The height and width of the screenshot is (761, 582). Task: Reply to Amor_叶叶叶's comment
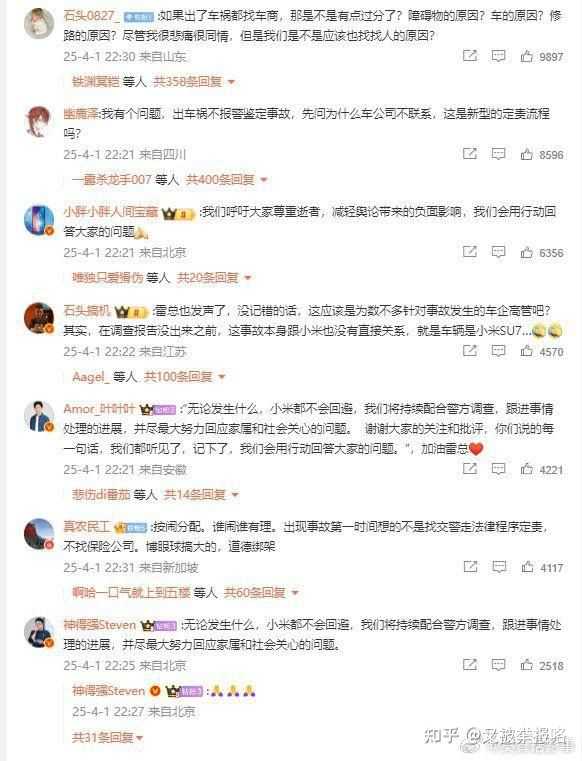click(x=498, y=469)
